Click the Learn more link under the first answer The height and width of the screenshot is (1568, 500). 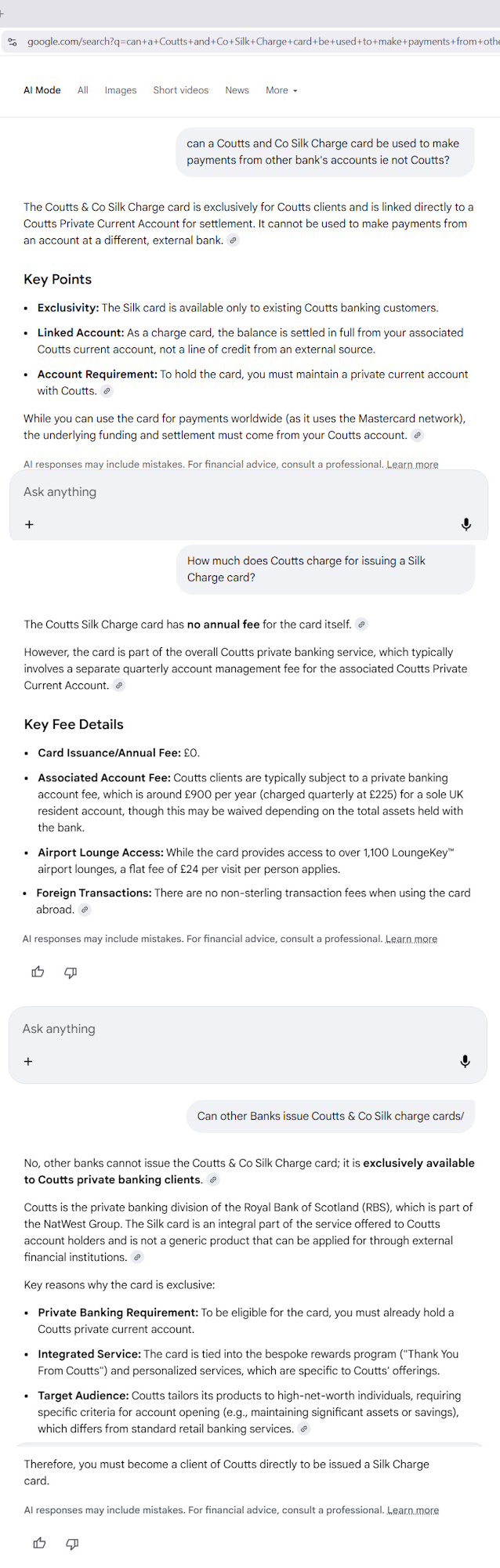[412, 465]
